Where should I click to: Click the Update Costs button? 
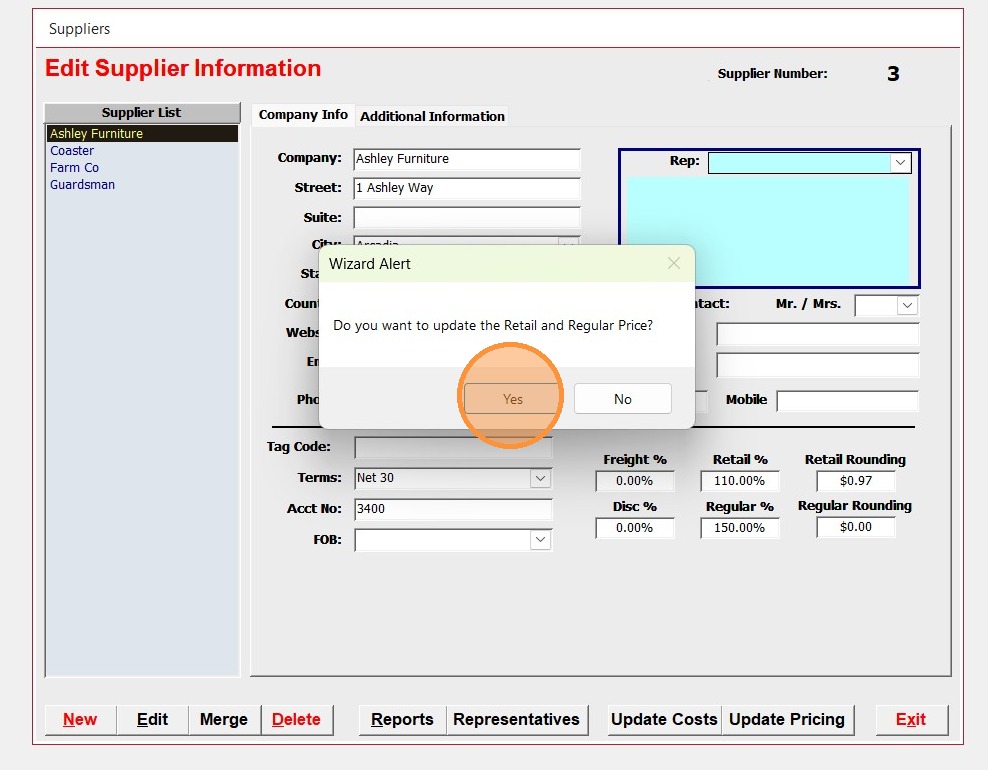tap(664, 719)
